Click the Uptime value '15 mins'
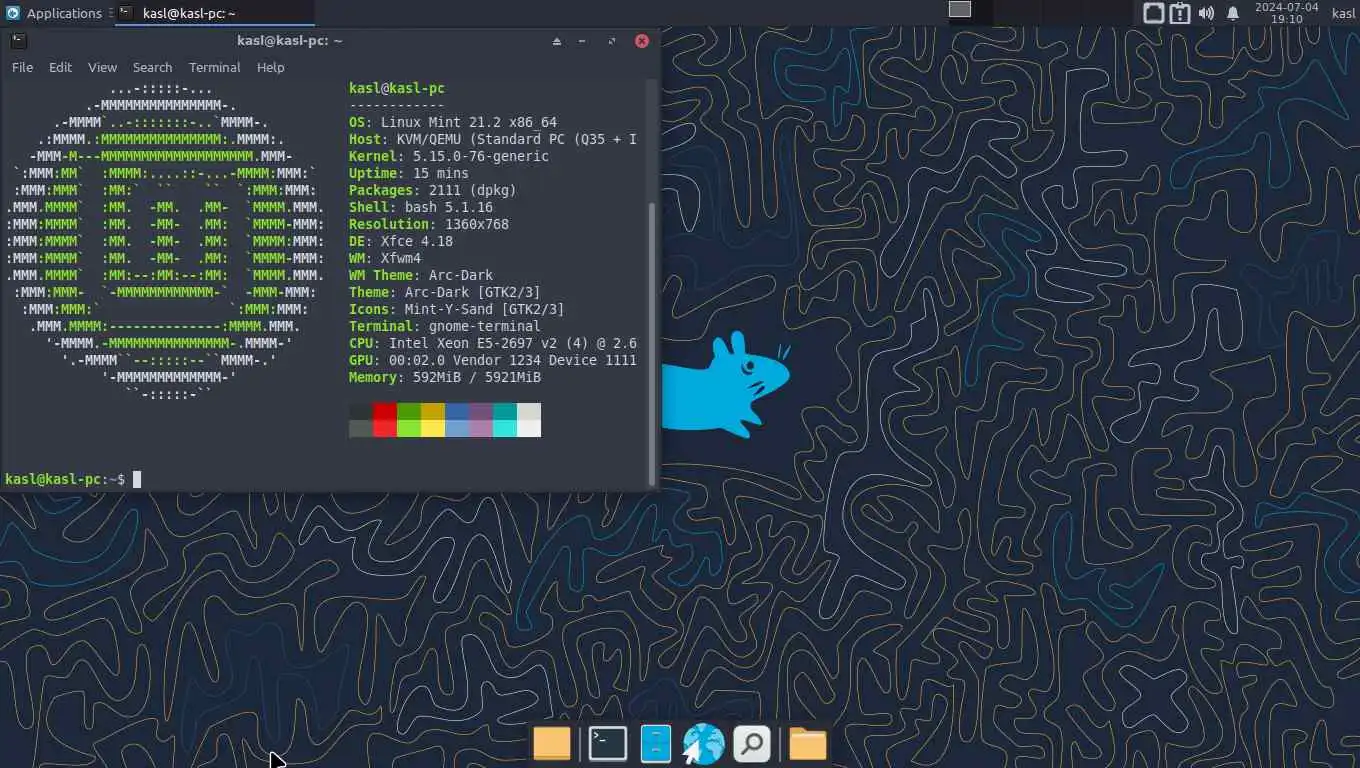Image resolution: width=1360 pixels, height=768 pixels. coord(441,173)
